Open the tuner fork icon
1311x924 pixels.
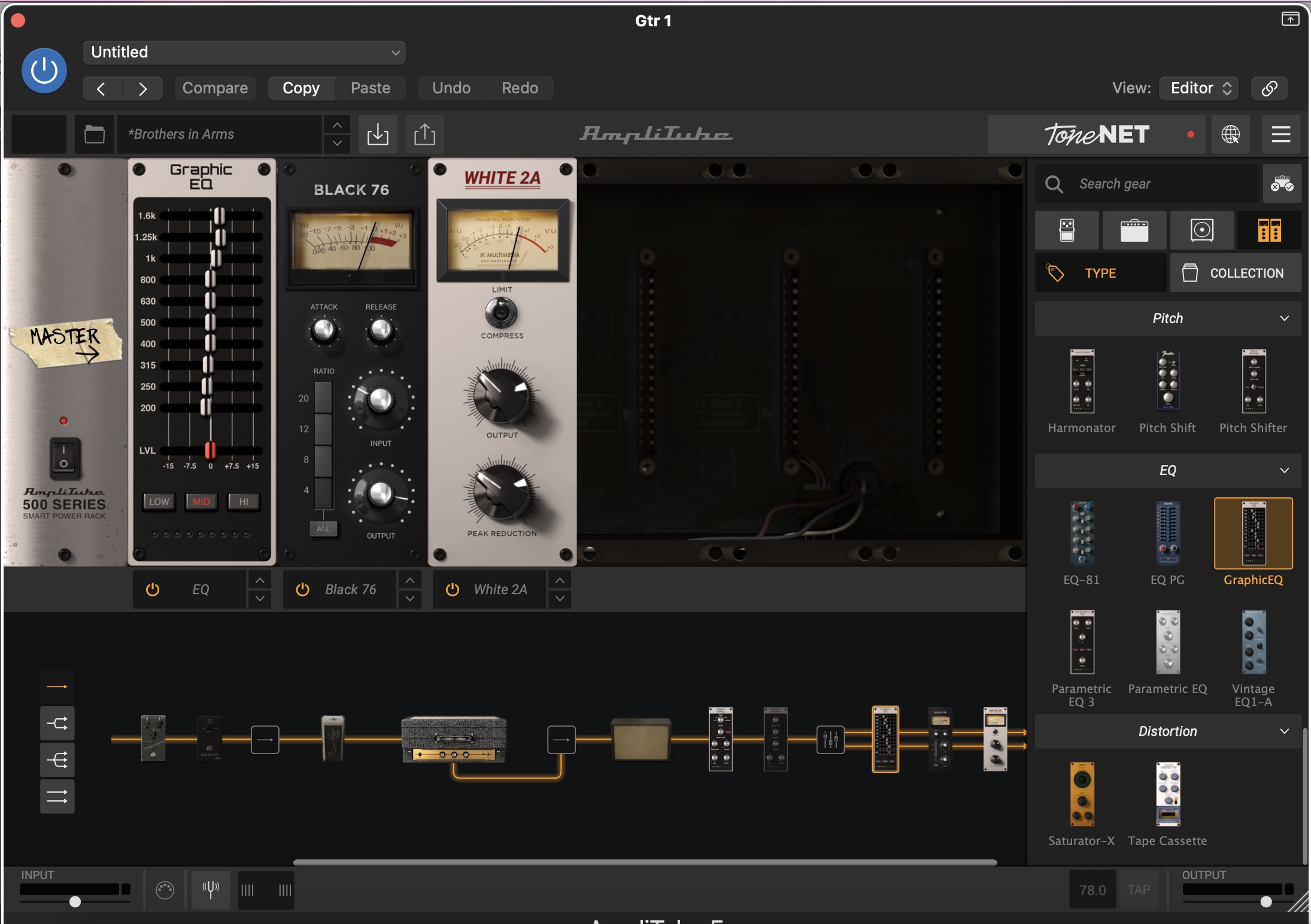211,890
